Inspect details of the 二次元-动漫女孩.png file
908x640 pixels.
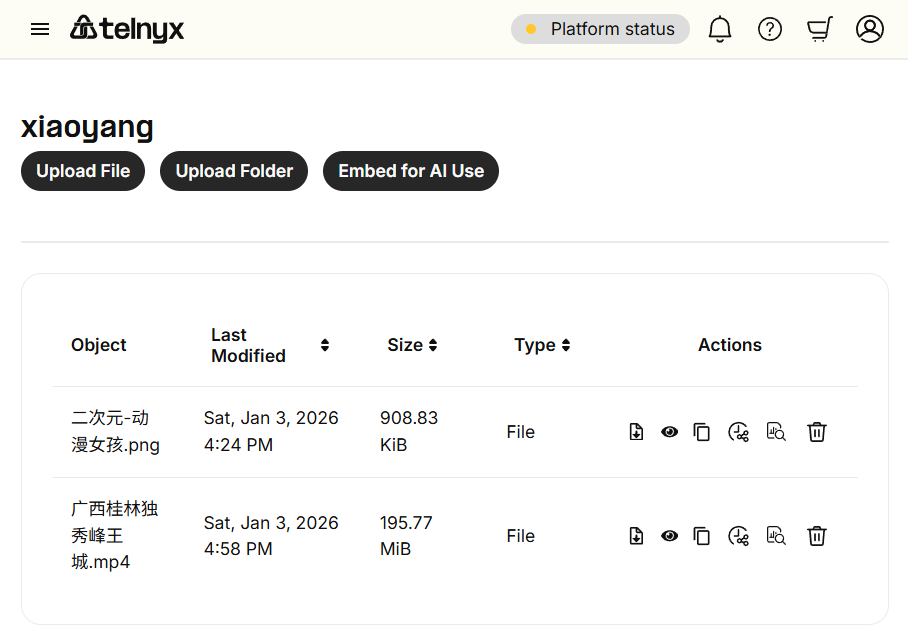(776, 432)
